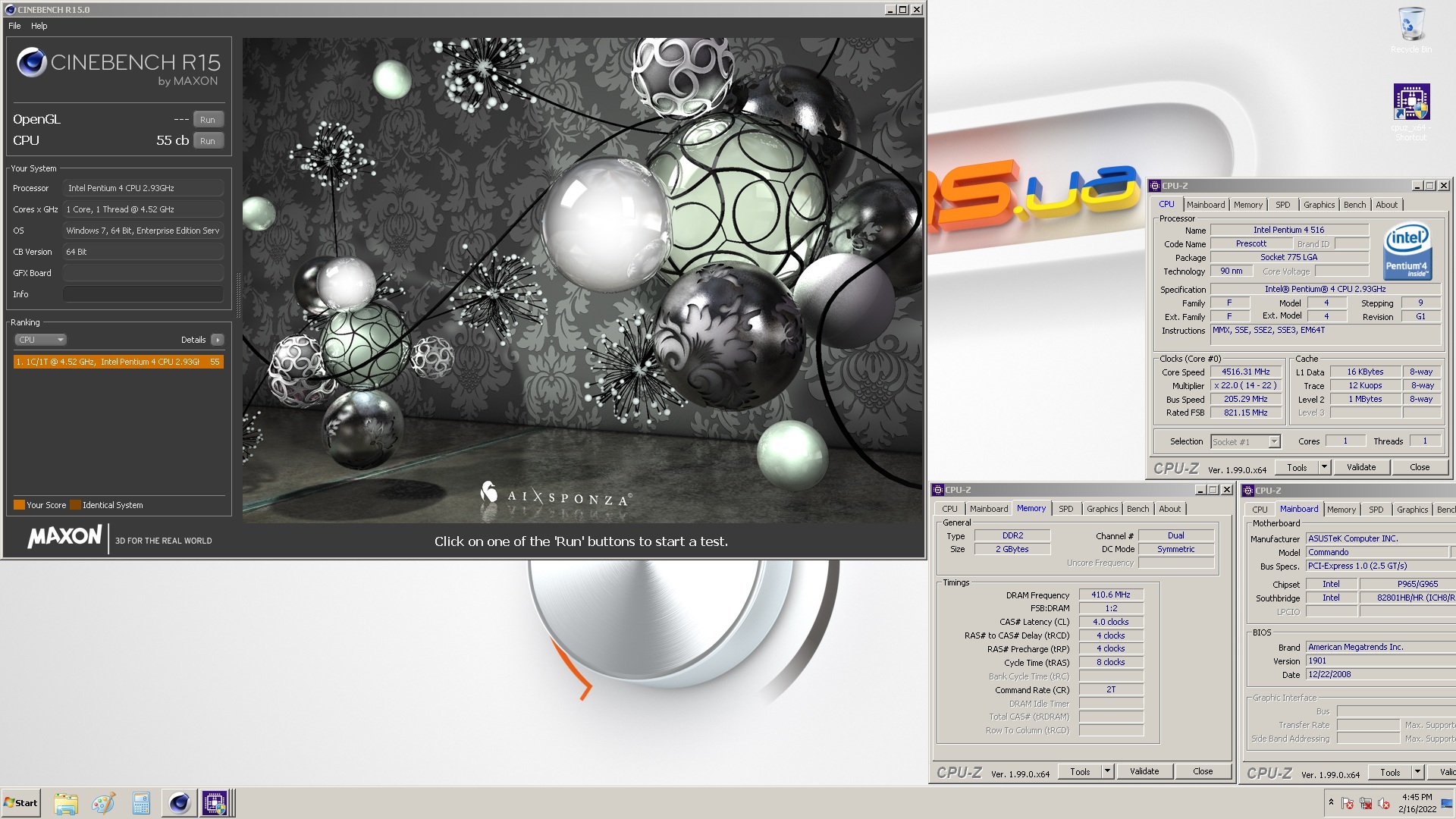
Task: Expand Tools dropdown arrow in Memory window
Action: point(1107,771)
